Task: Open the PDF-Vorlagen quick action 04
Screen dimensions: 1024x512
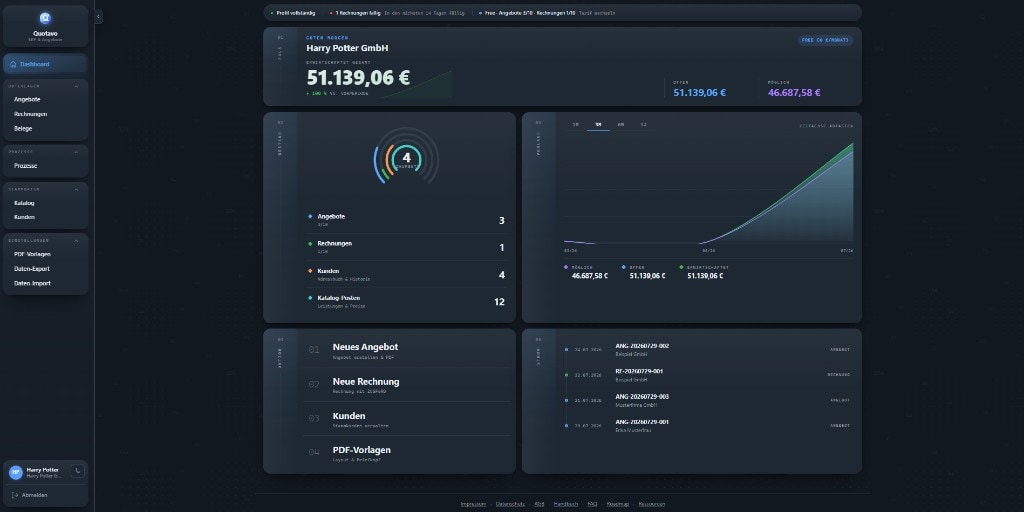Action: [406, 453]
